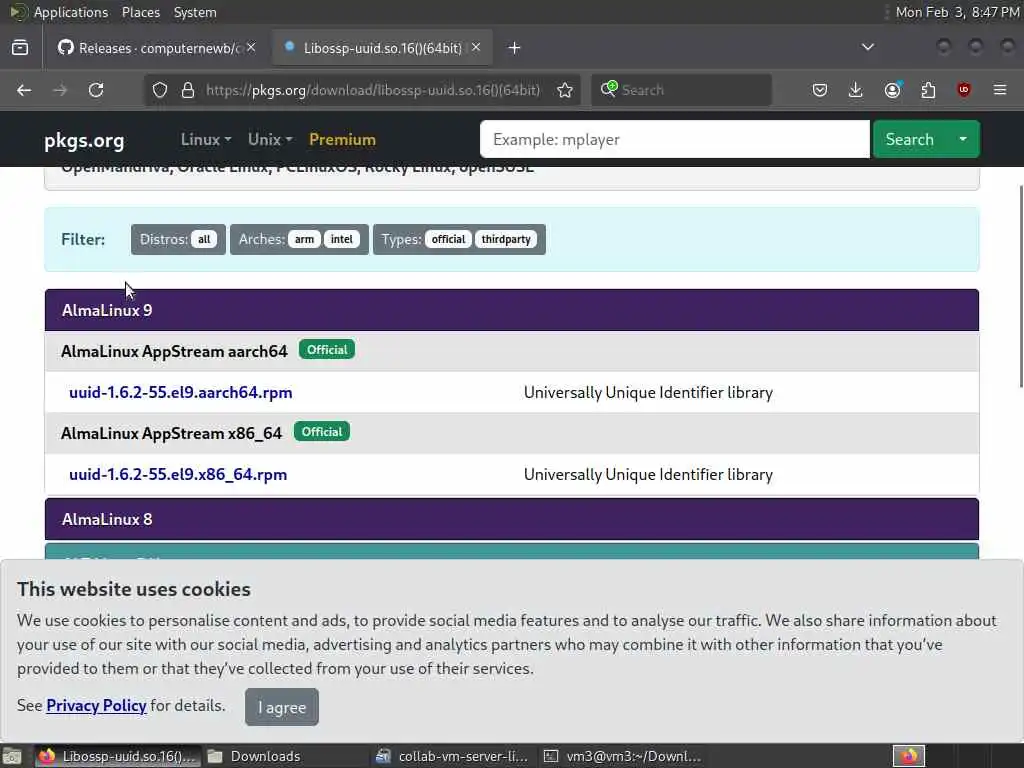The width and height of the screenshot is (1024, 768).
Task: Open the Firefox account icon
Action: [x=892, y=90]
